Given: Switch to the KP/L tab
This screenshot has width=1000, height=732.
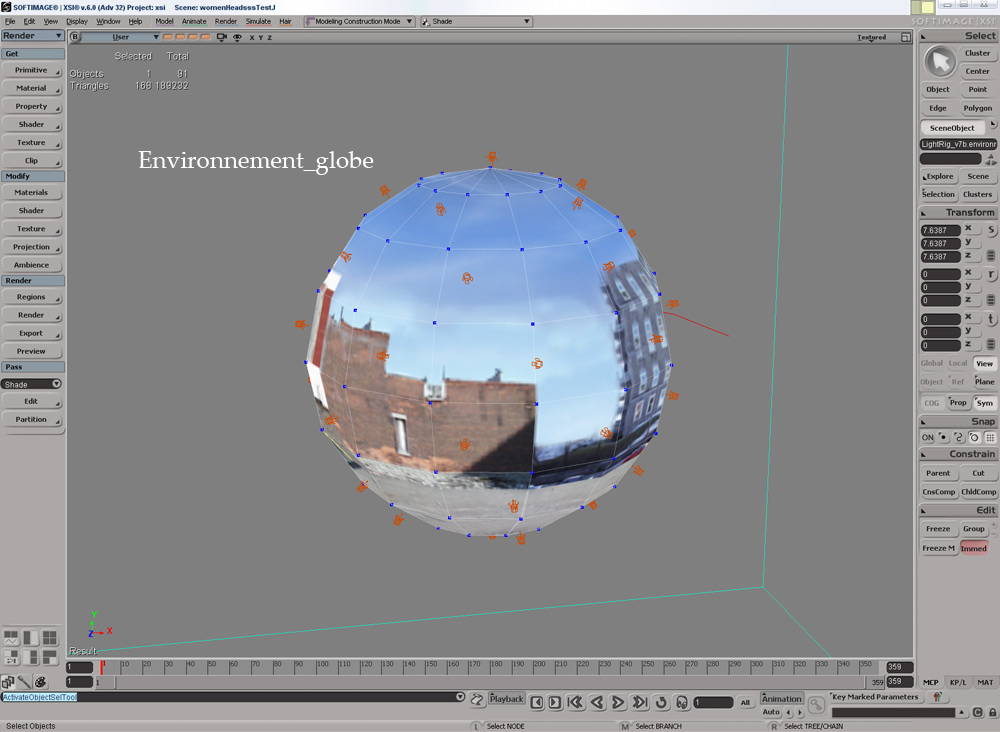Looking at the screenshot, I should pyautogui.click(x=957, y=682).
